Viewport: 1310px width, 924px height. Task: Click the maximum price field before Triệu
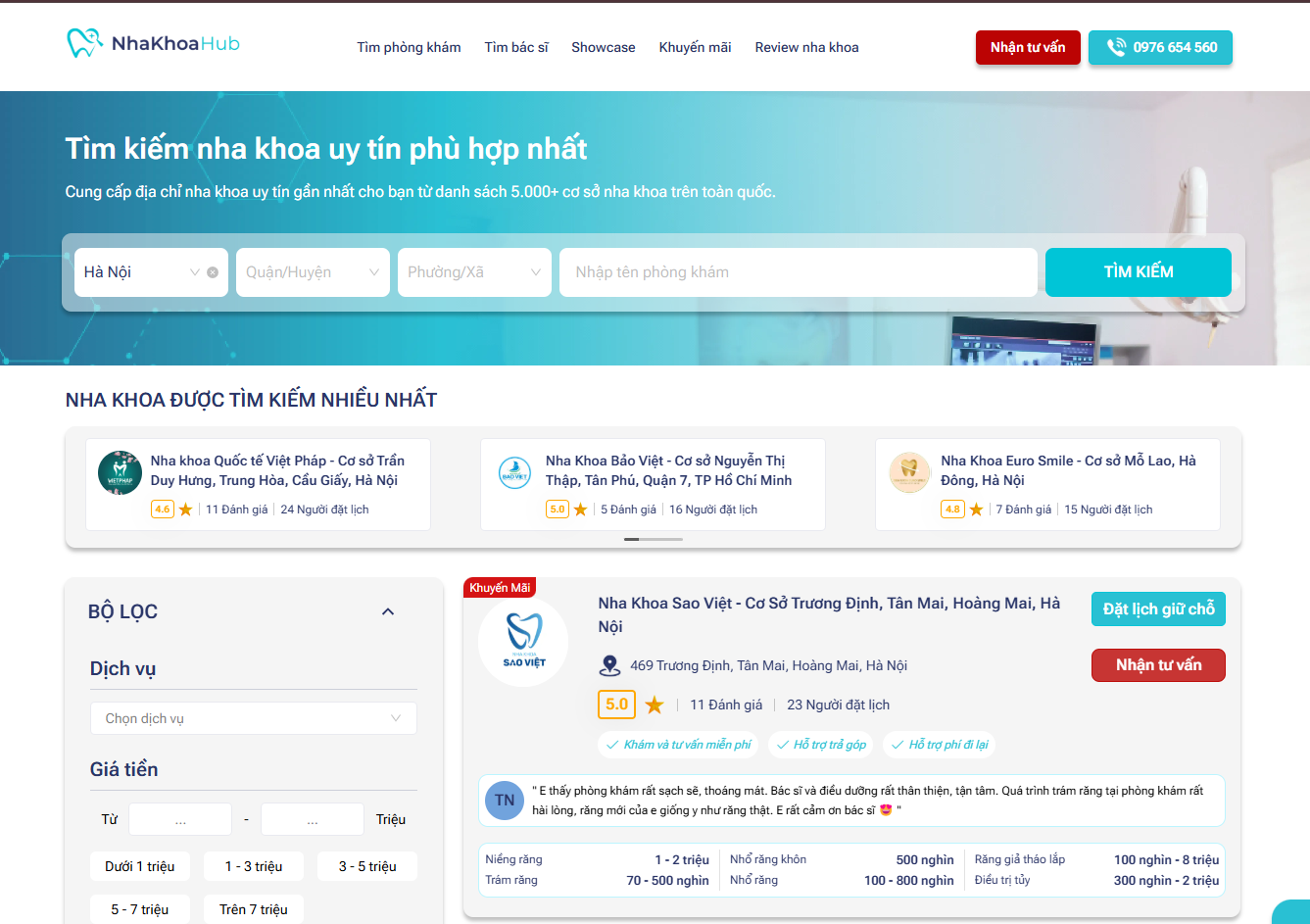[313, 819]
